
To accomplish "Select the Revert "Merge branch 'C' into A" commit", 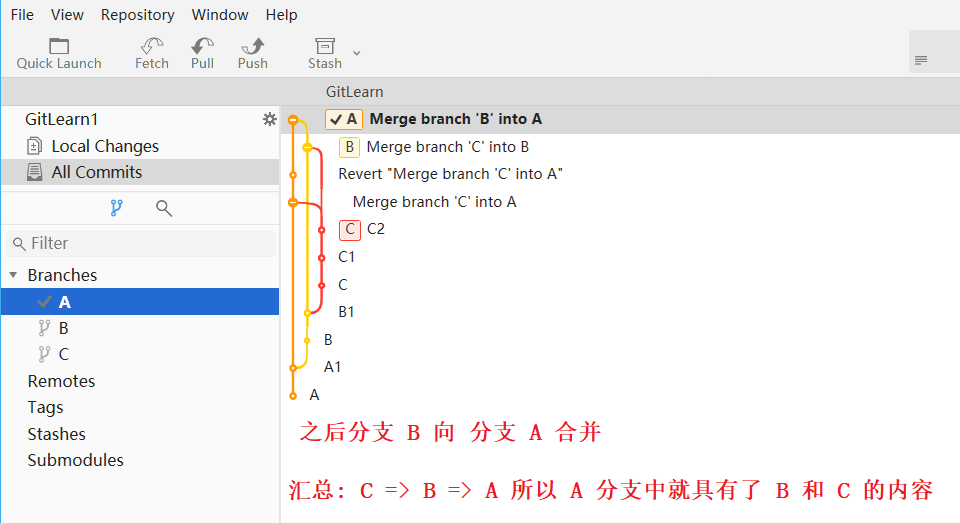I will coord(450,174).
